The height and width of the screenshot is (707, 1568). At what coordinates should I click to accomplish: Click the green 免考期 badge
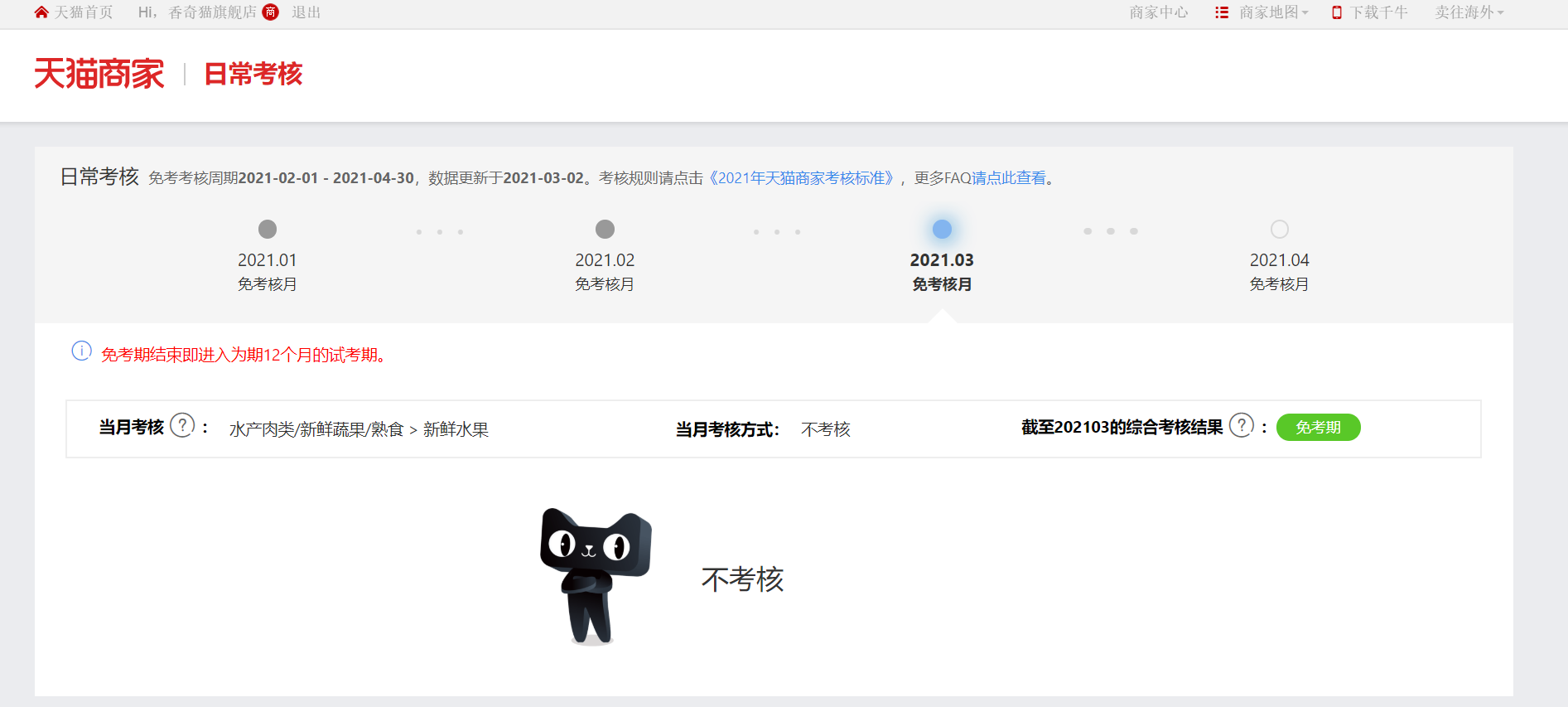pos(1318,427)
